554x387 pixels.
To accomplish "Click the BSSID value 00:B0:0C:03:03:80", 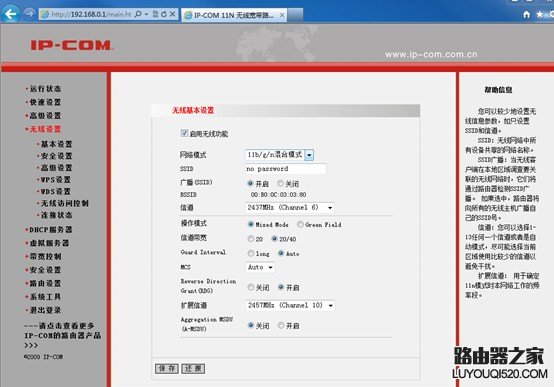I will coord(278,195).
